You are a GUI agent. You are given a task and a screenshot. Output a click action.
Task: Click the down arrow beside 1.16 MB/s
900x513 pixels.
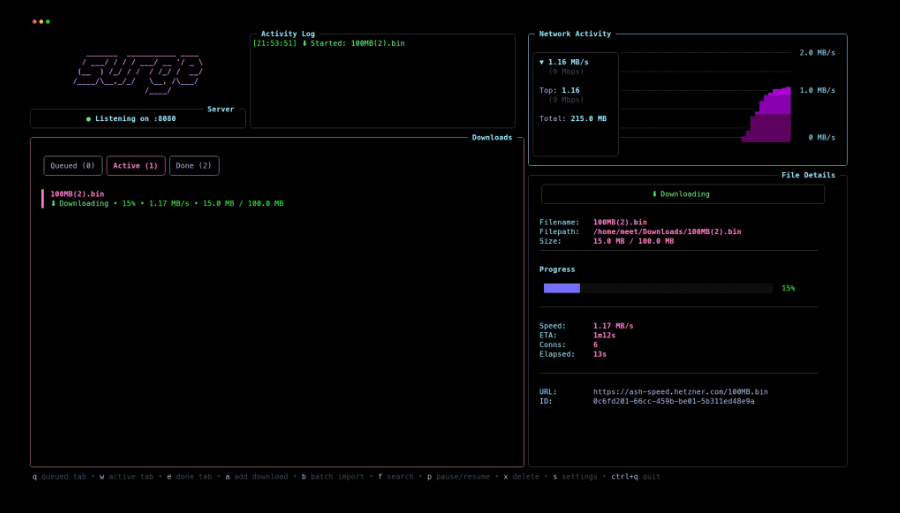pyautogui.click(x=541, y=62)
